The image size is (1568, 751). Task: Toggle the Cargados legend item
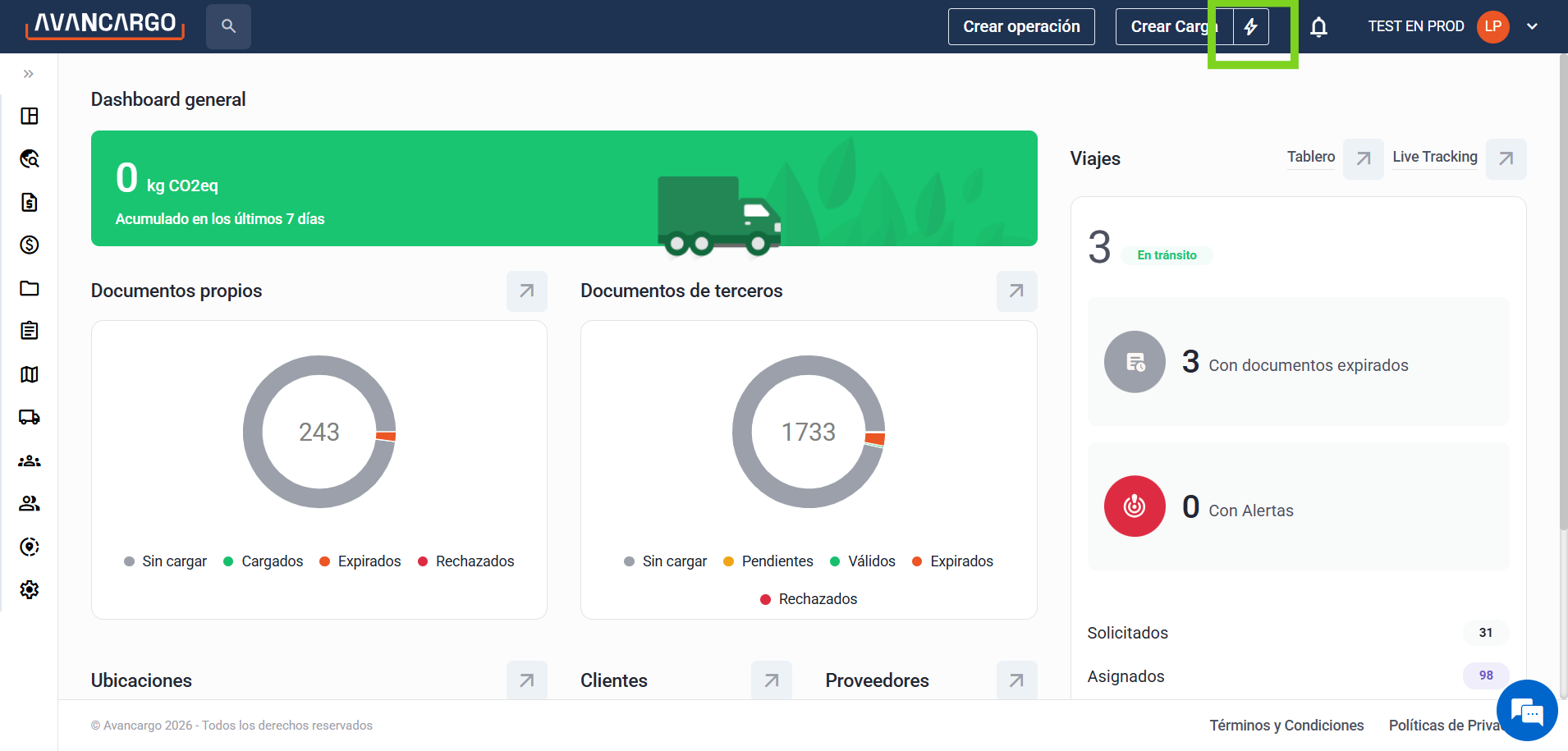point(264,561)
